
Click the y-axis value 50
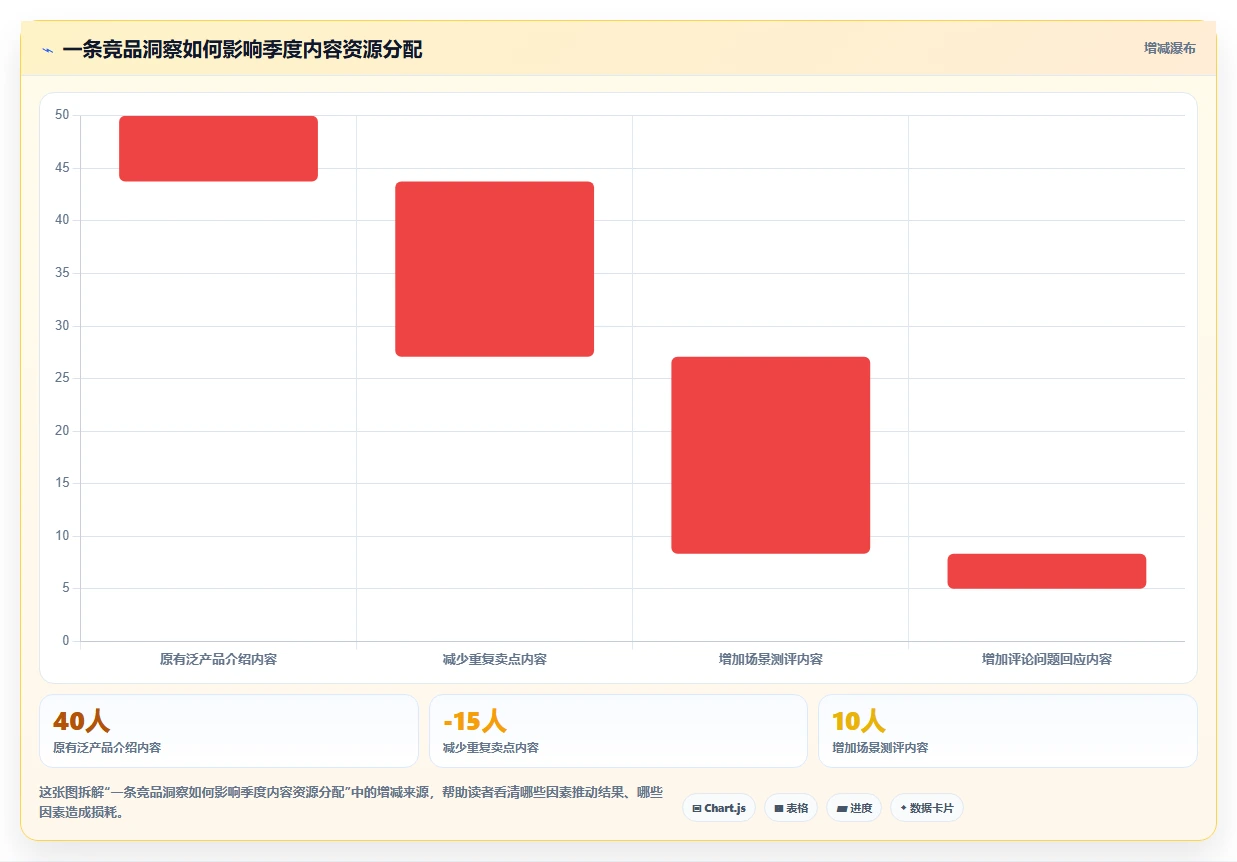tap(62, 115)
